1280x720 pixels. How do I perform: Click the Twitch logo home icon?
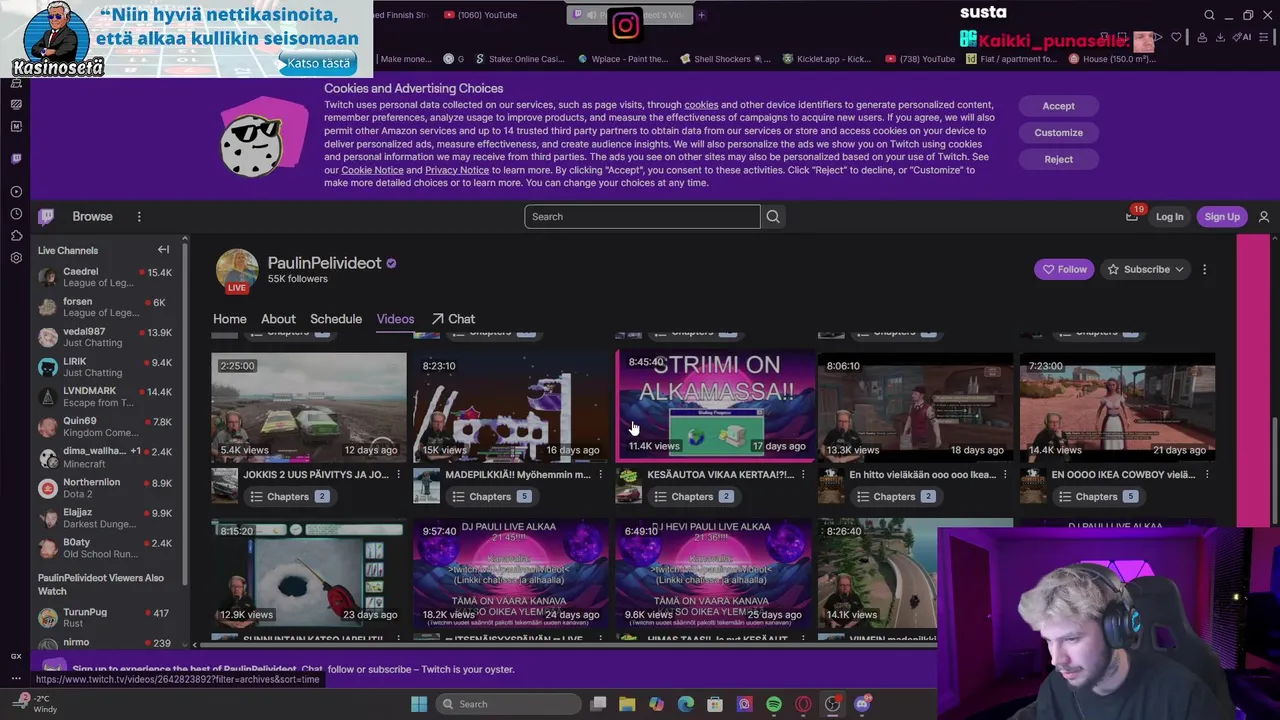click(x=46, y=216)
